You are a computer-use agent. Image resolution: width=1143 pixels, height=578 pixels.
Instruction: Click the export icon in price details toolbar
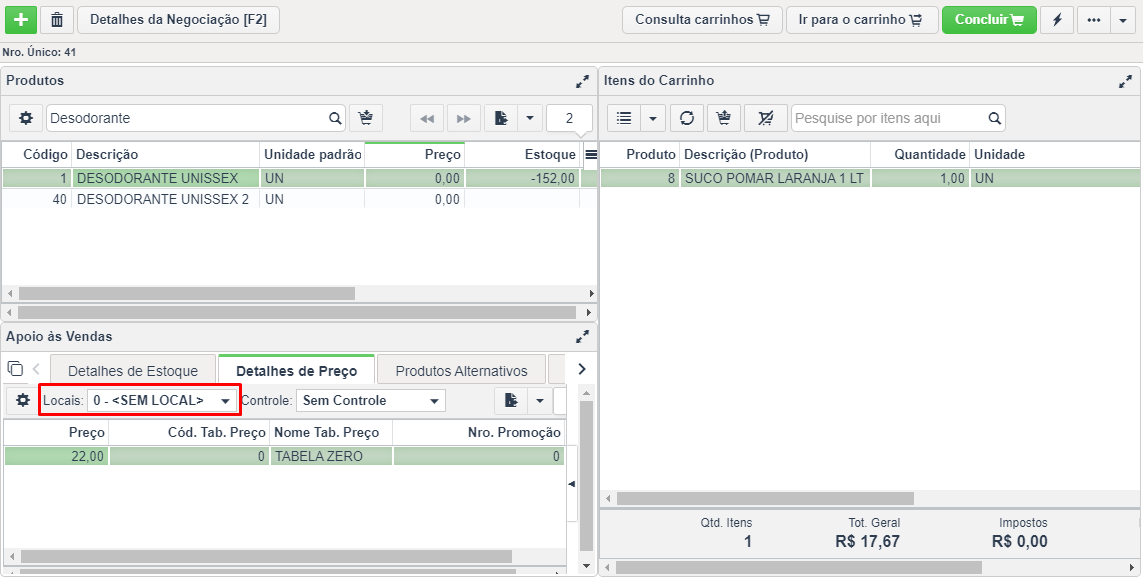[511, 400]
